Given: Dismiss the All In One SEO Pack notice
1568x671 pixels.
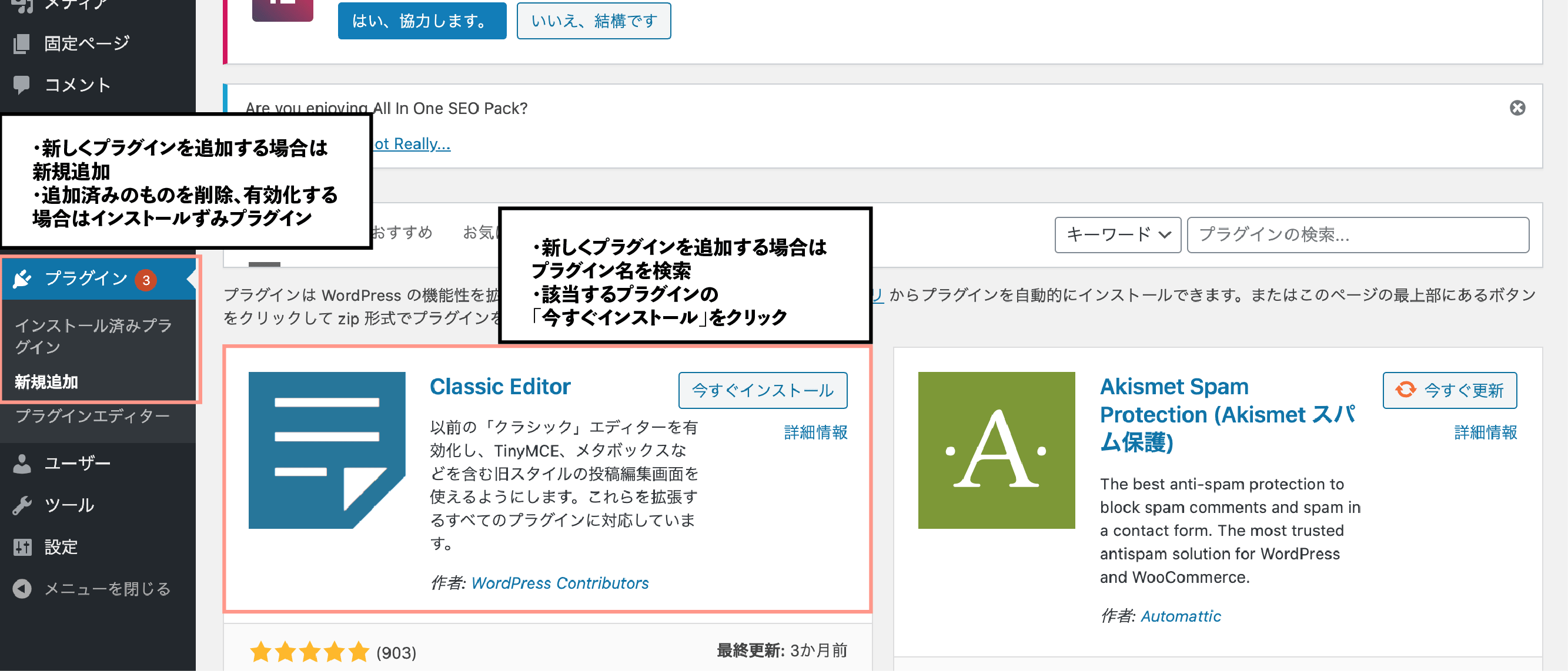Looking at the screenshot, I should click(x=1517, y=108).
